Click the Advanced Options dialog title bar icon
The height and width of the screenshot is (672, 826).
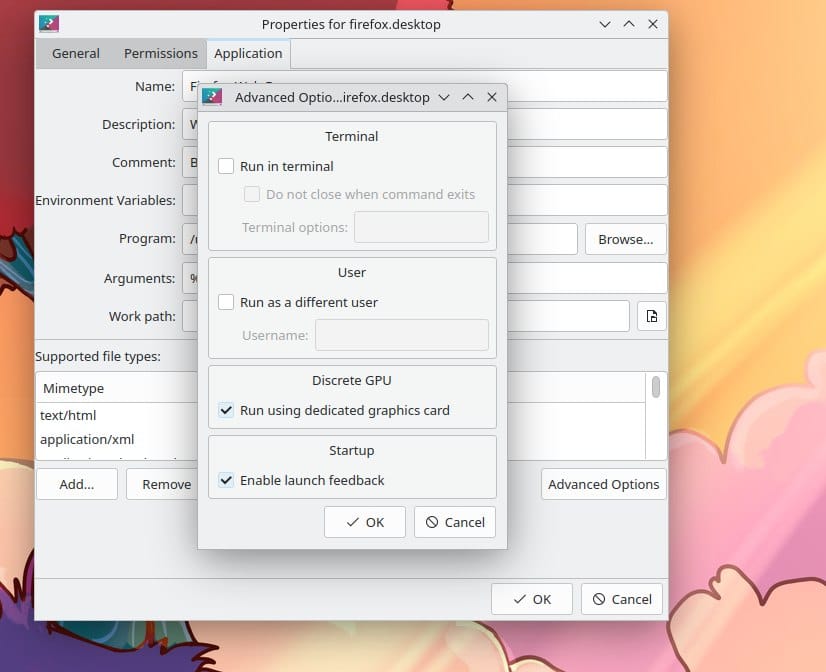[212, 97]
